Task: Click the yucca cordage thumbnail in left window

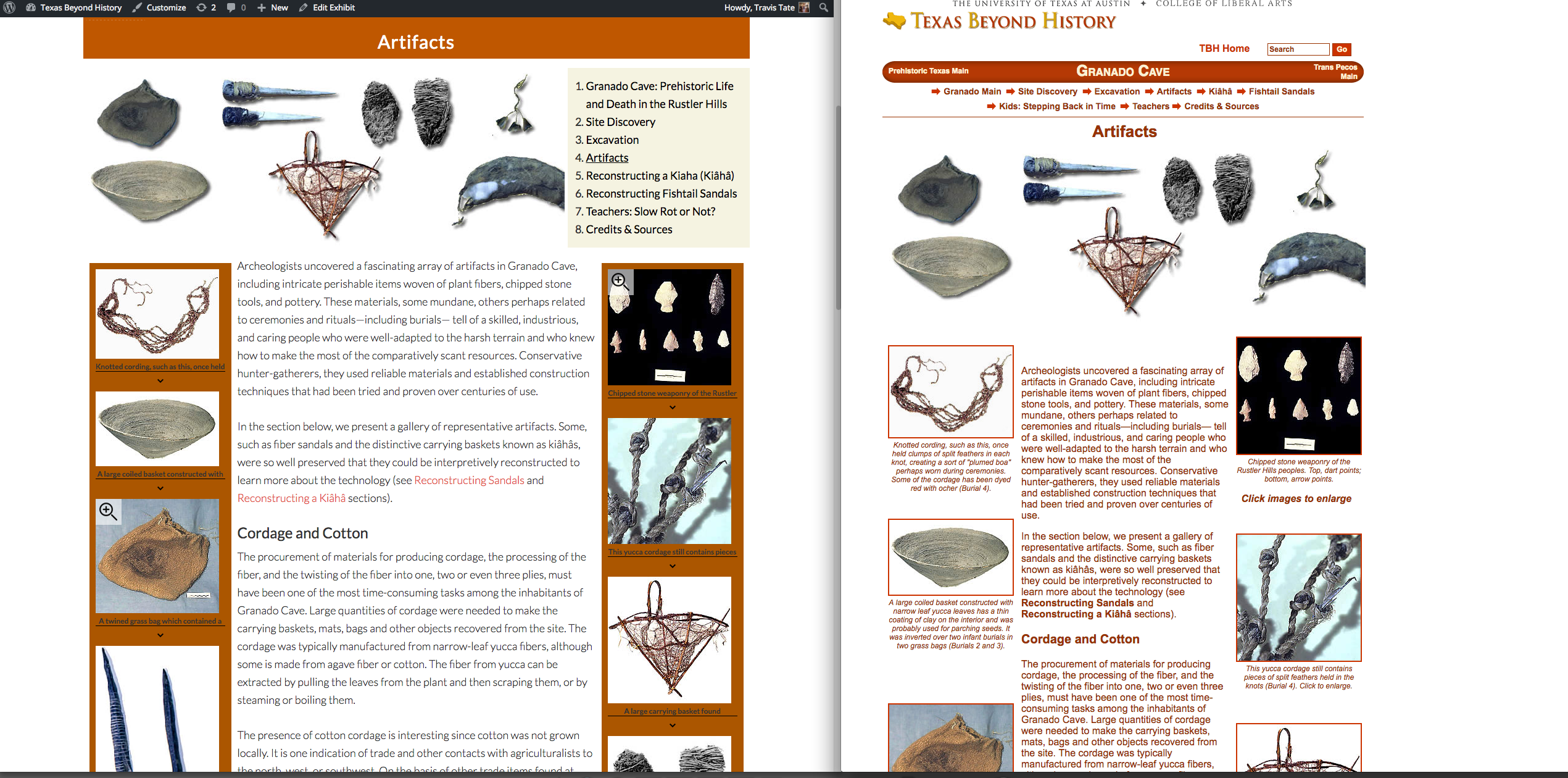Action: point(670,481)
